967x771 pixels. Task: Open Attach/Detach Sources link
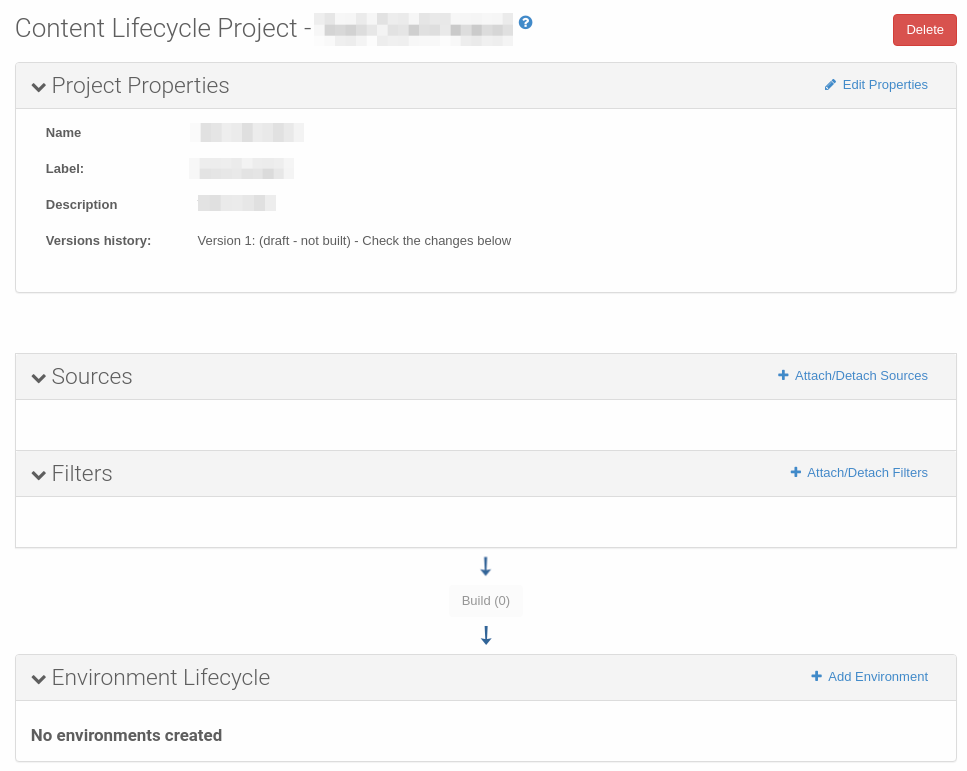tap(861, 376)
